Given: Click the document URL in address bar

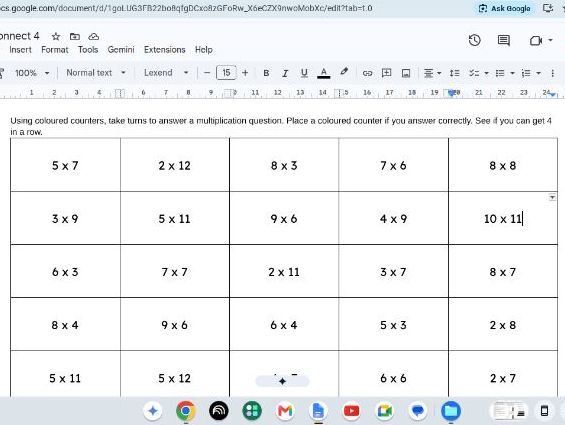Looking at the screenshot, I should coord(186,8).
